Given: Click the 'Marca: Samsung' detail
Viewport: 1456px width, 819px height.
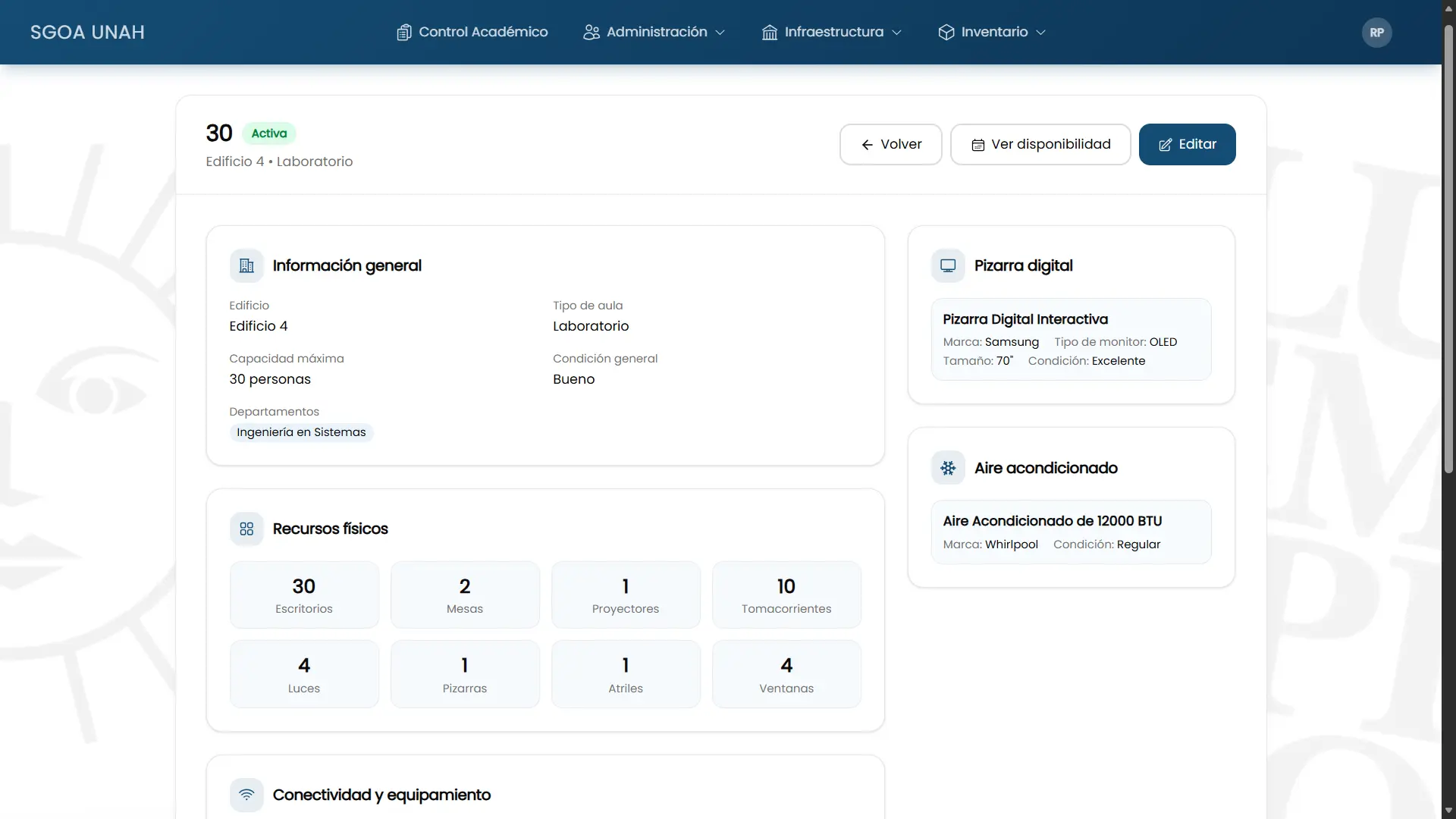Looking at the screenshot, I should tap(991, 342).
